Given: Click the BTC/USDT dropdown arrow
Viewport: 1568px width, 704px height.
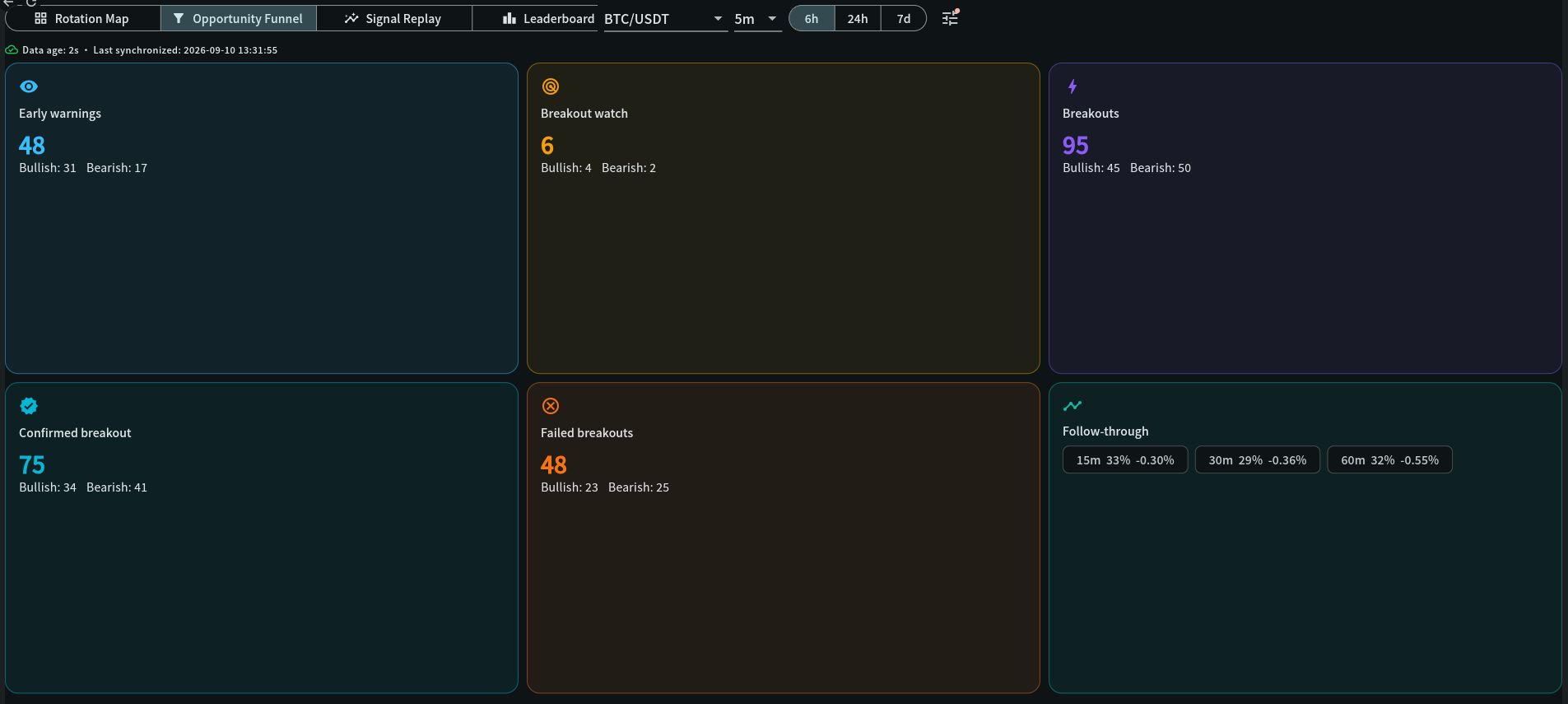Looking at the screenshot, I should pos(718,19).
